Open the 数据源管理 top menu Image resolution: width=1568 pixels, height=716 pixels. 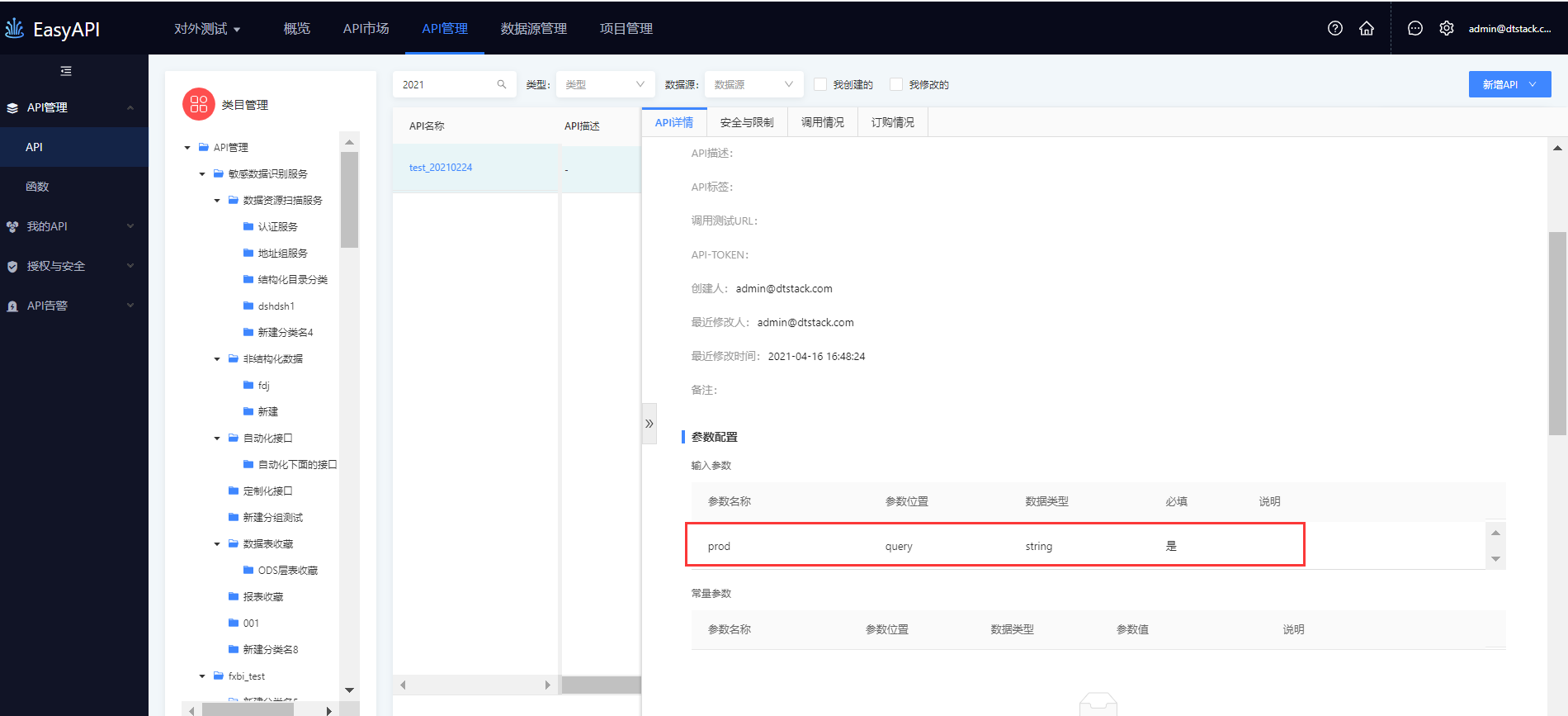pyautogui.click(x=533, y=29)
